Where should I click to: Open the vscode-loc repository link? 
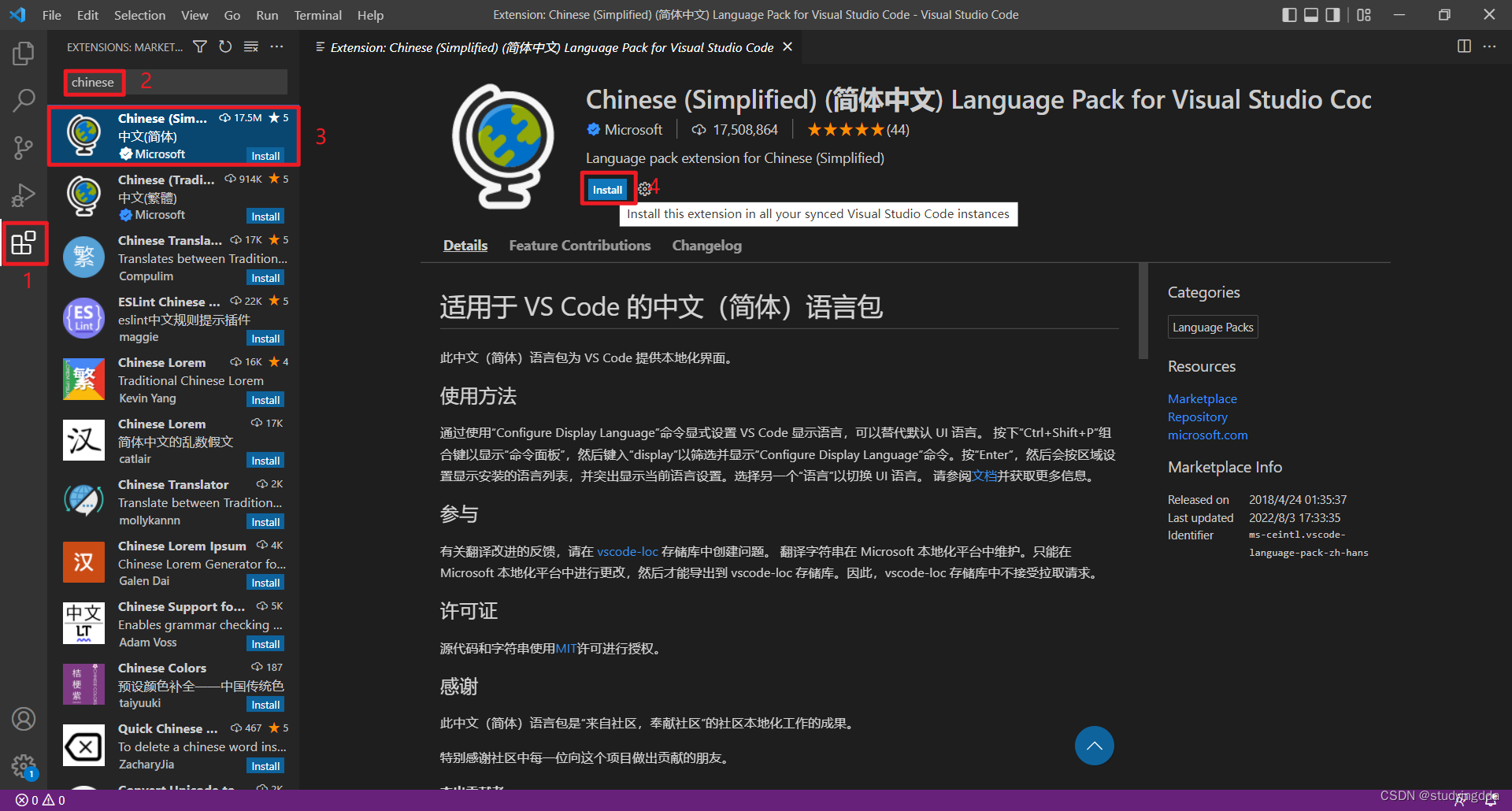(x=627, y=551)
